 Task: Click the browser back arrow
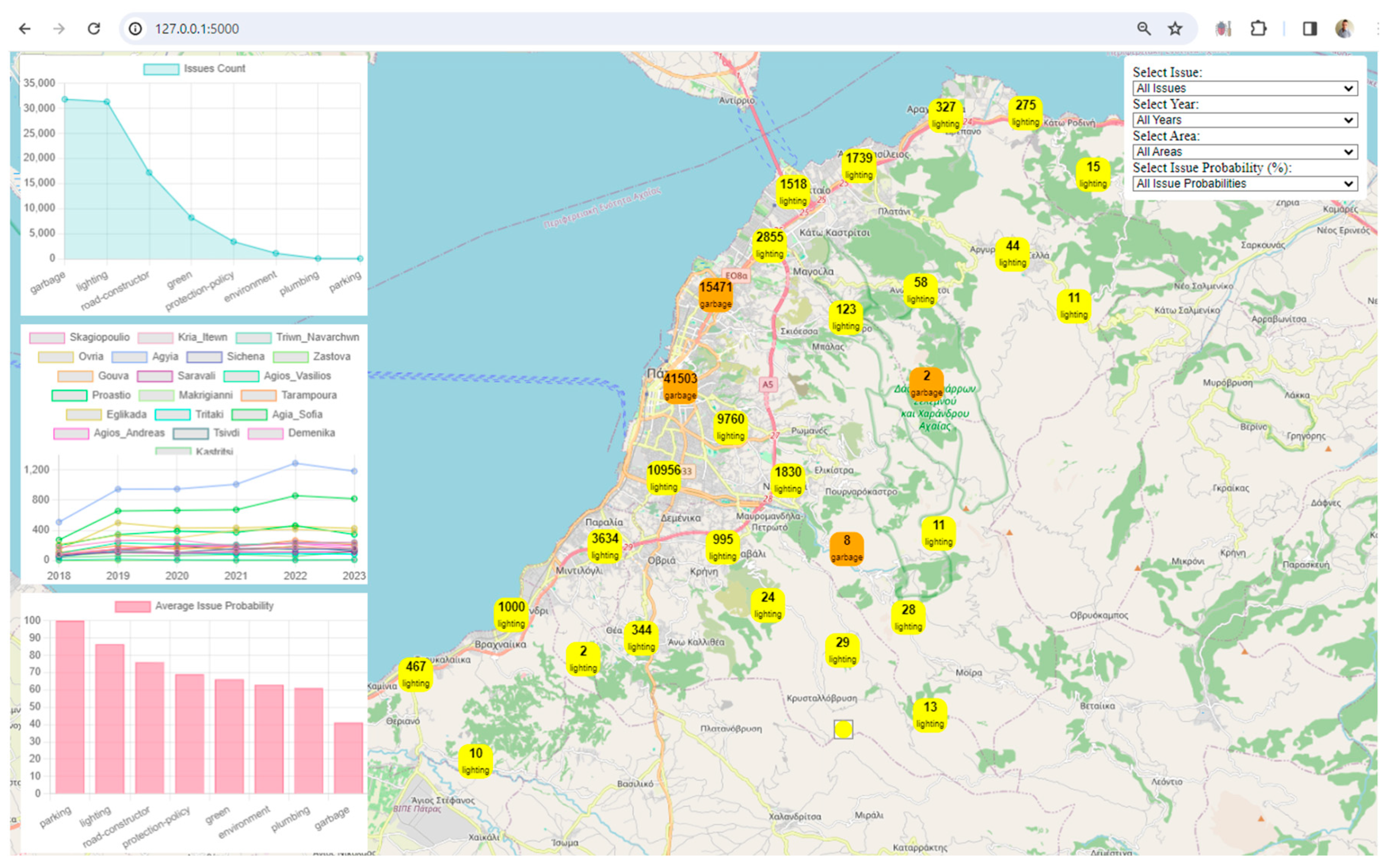(x=25, y=29)
